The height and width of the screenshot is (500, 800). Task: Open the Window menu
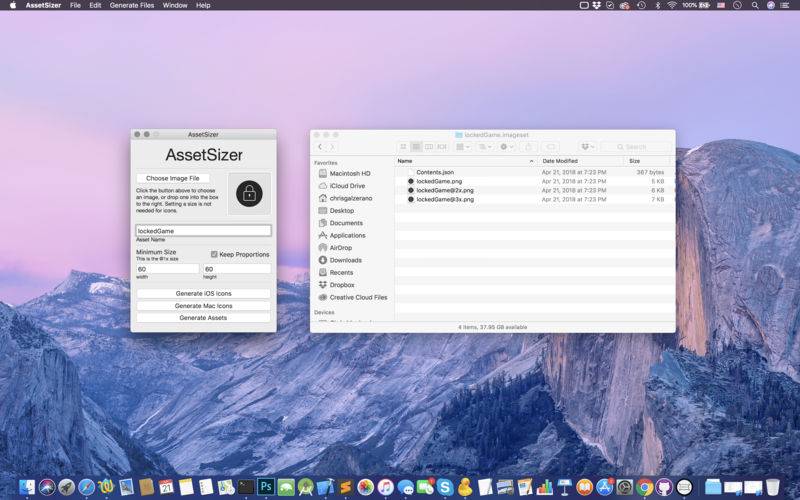point(174,5)
